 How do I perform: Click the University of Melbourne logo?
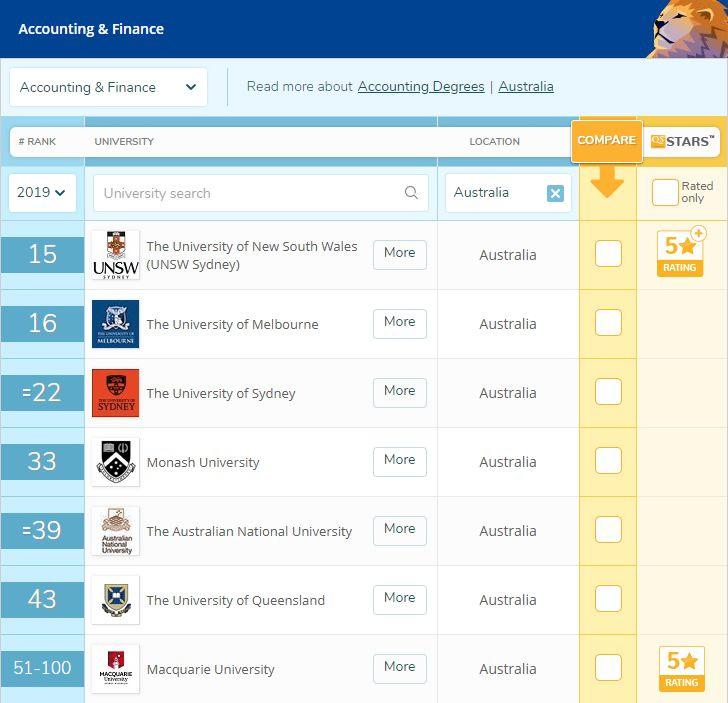115,324
